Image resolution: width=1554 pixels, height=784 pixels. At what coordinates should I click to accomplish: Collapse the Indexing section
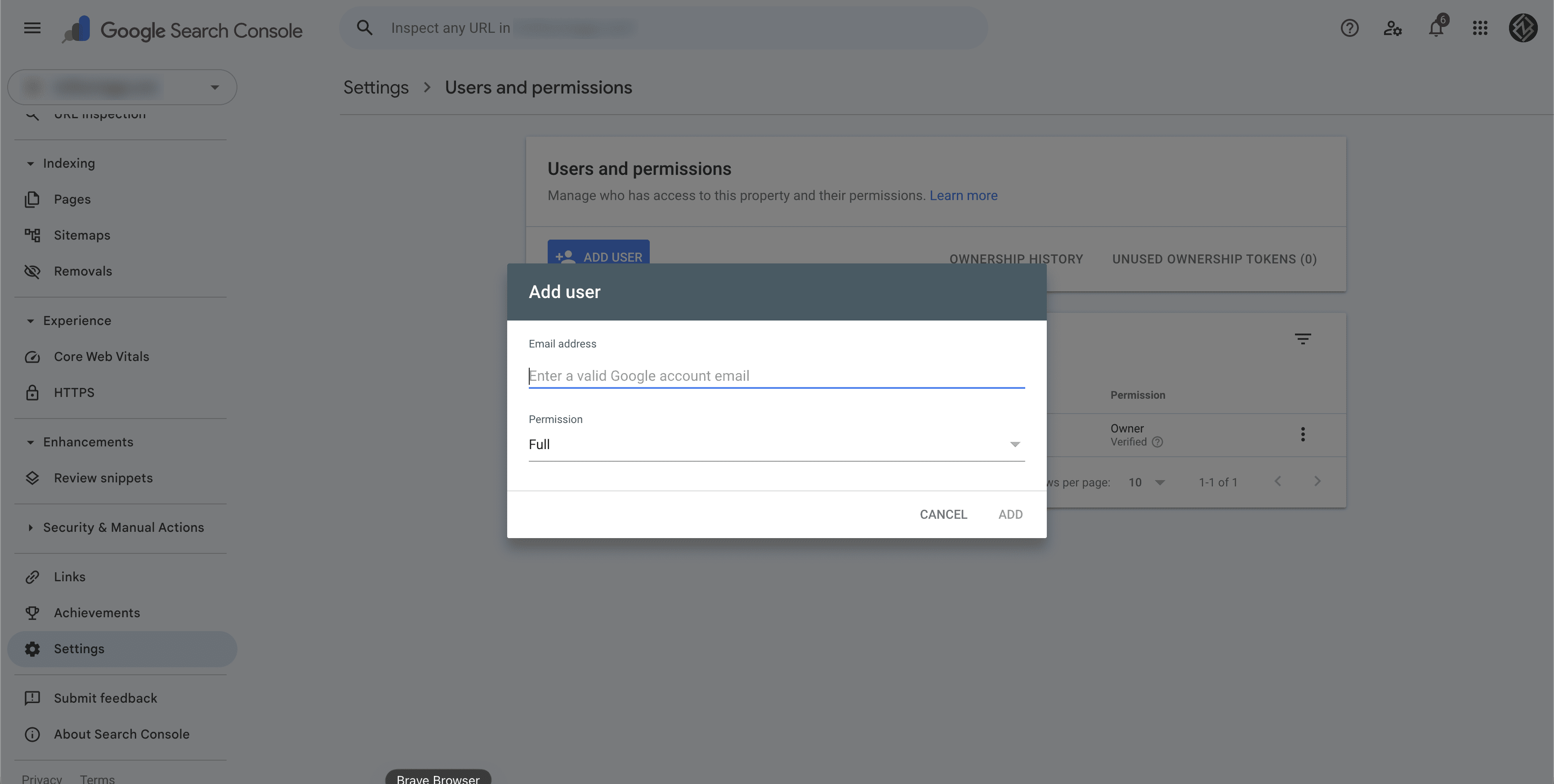[x=31, y=163]
